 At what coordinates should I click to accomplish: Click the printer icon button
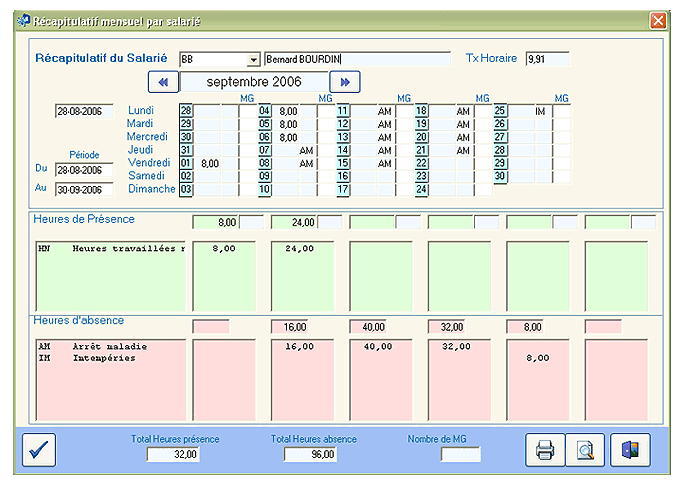pos(545,450)
